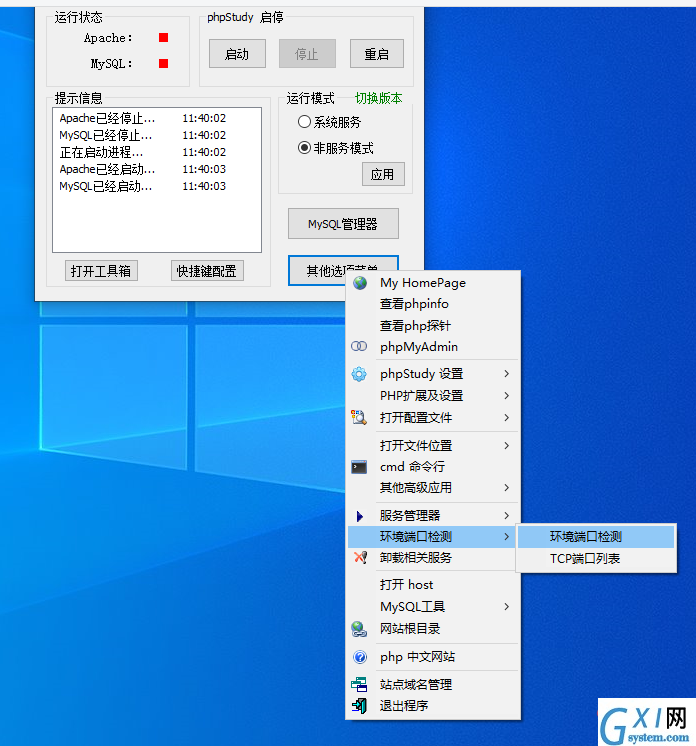Open My HomePage from the menu
This screenshot has height=746, width=696.
tap(432, 283)
